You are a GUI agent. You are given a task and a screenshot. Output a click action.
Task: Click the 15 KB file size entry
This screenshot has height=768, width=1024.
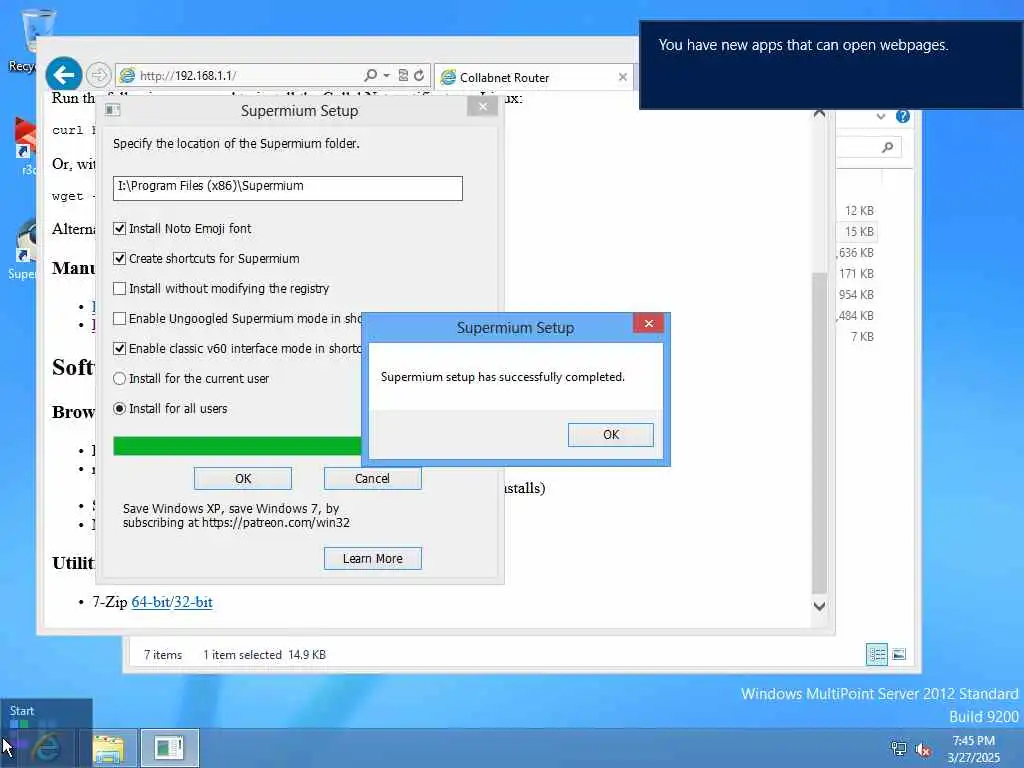[x=859, y=232]
